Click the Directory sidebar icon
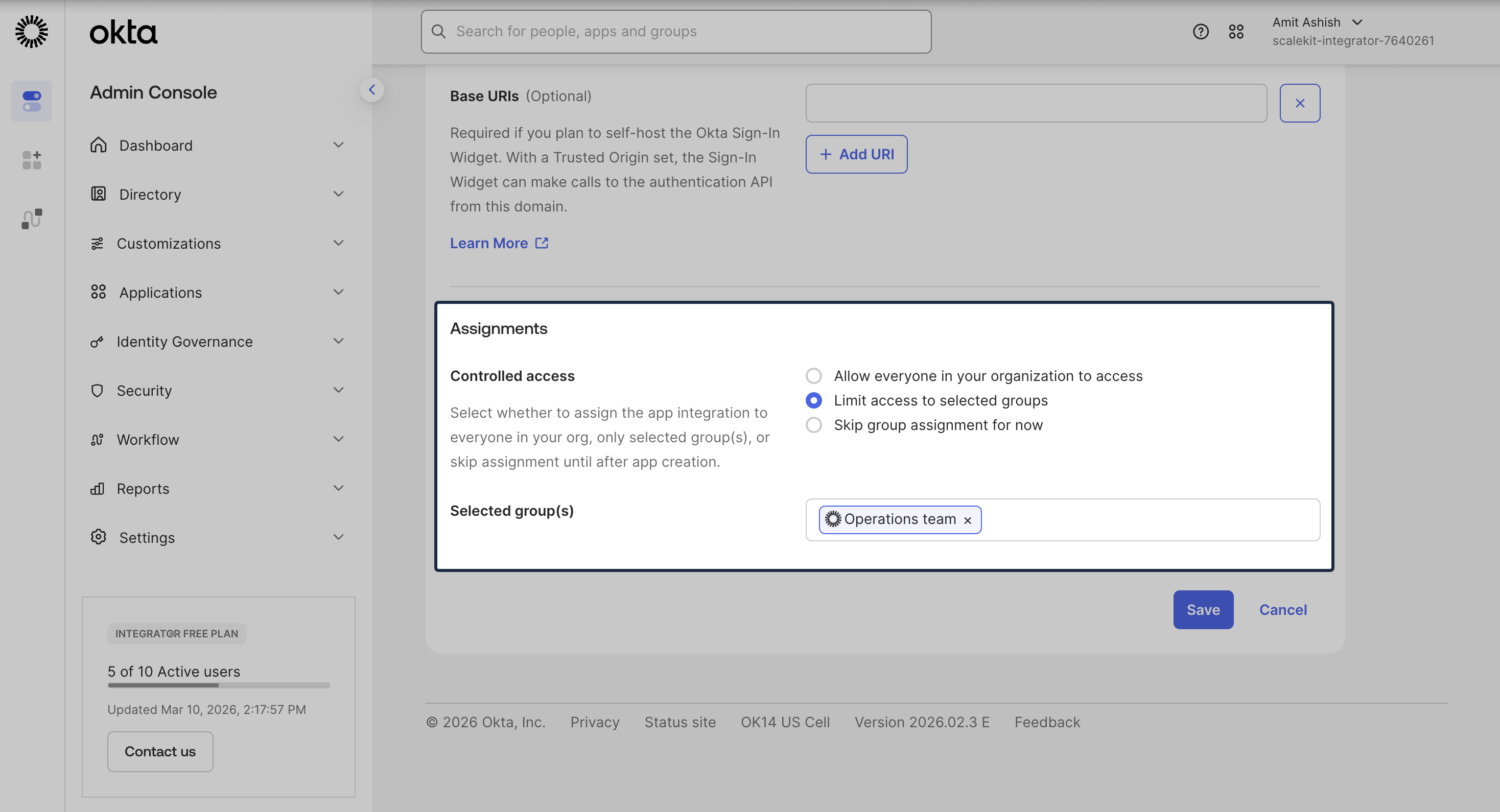The width and height of the screenshot is (1500, 812). click(98, 194)
